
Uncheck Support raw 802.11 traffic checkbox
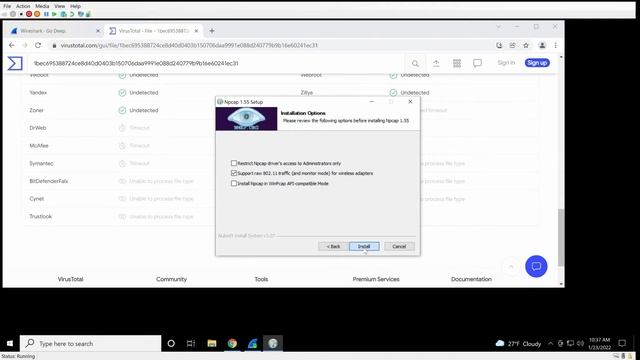tap(234, 173)
